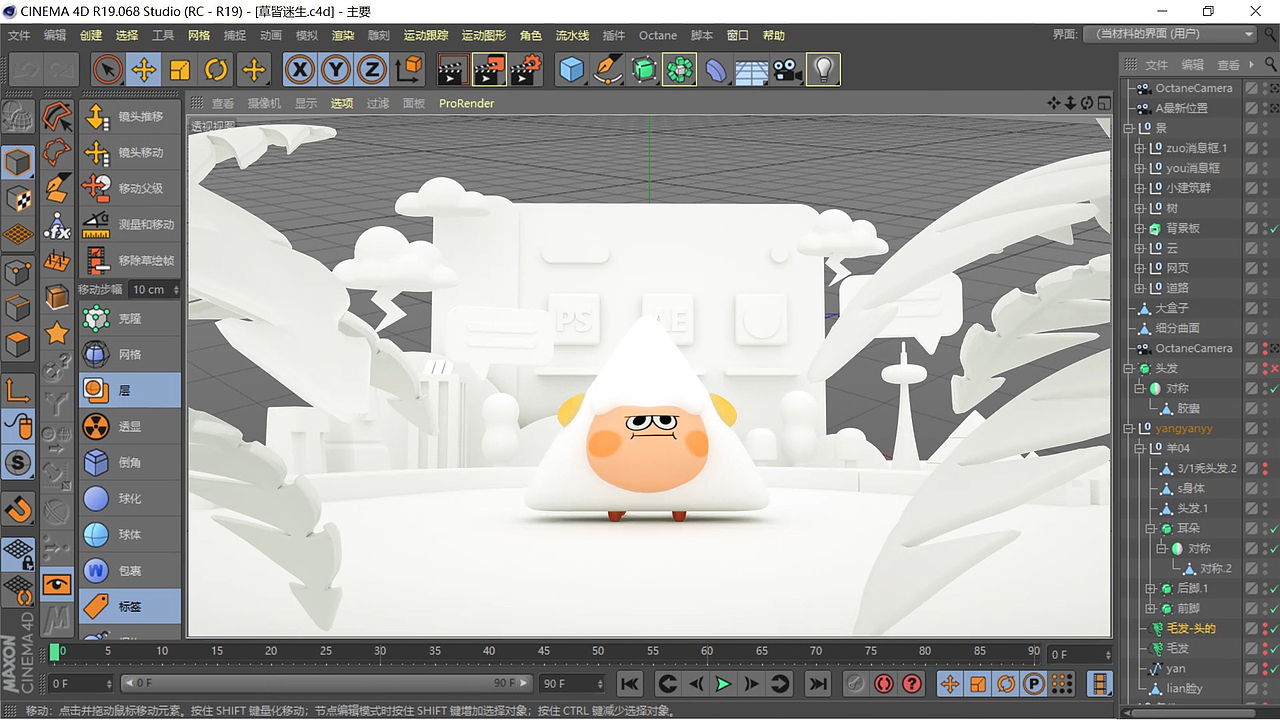Collapse the 景 group in object tree
This screenshot has width=1280, height=720.
(1128, 128)
